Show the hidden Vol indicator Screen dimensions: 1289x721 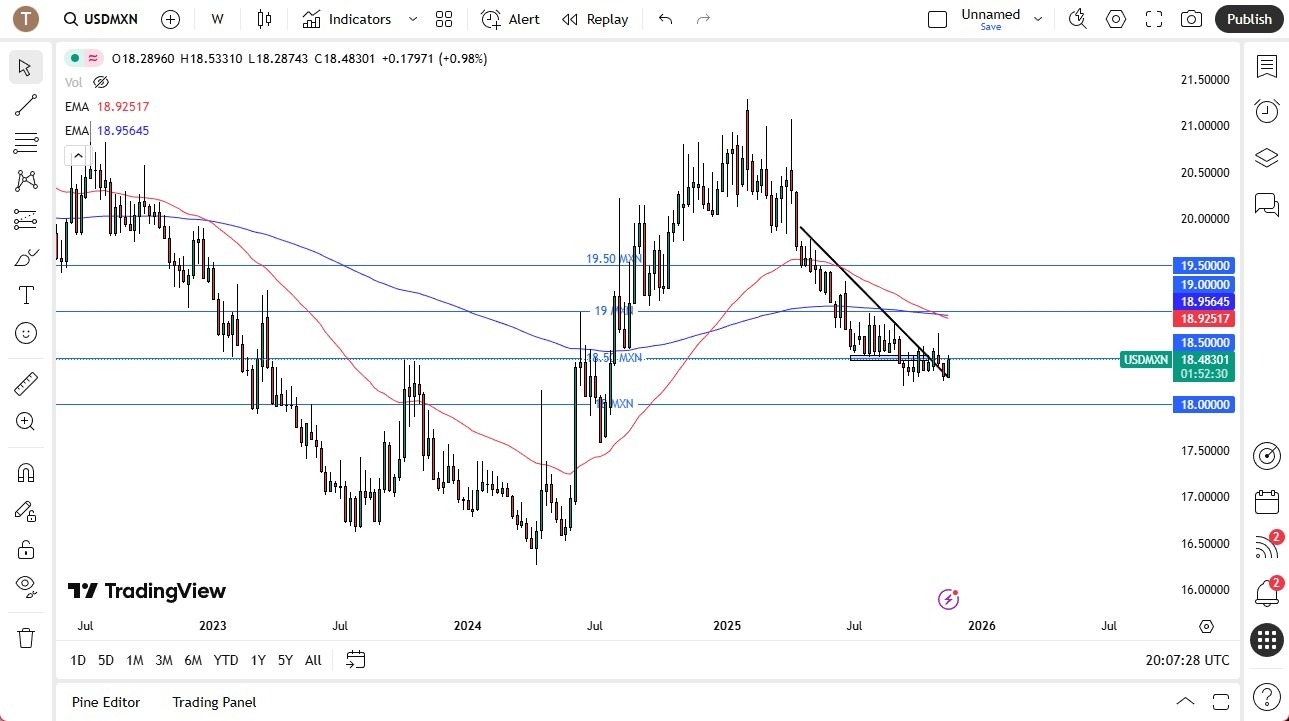point(100,82)
